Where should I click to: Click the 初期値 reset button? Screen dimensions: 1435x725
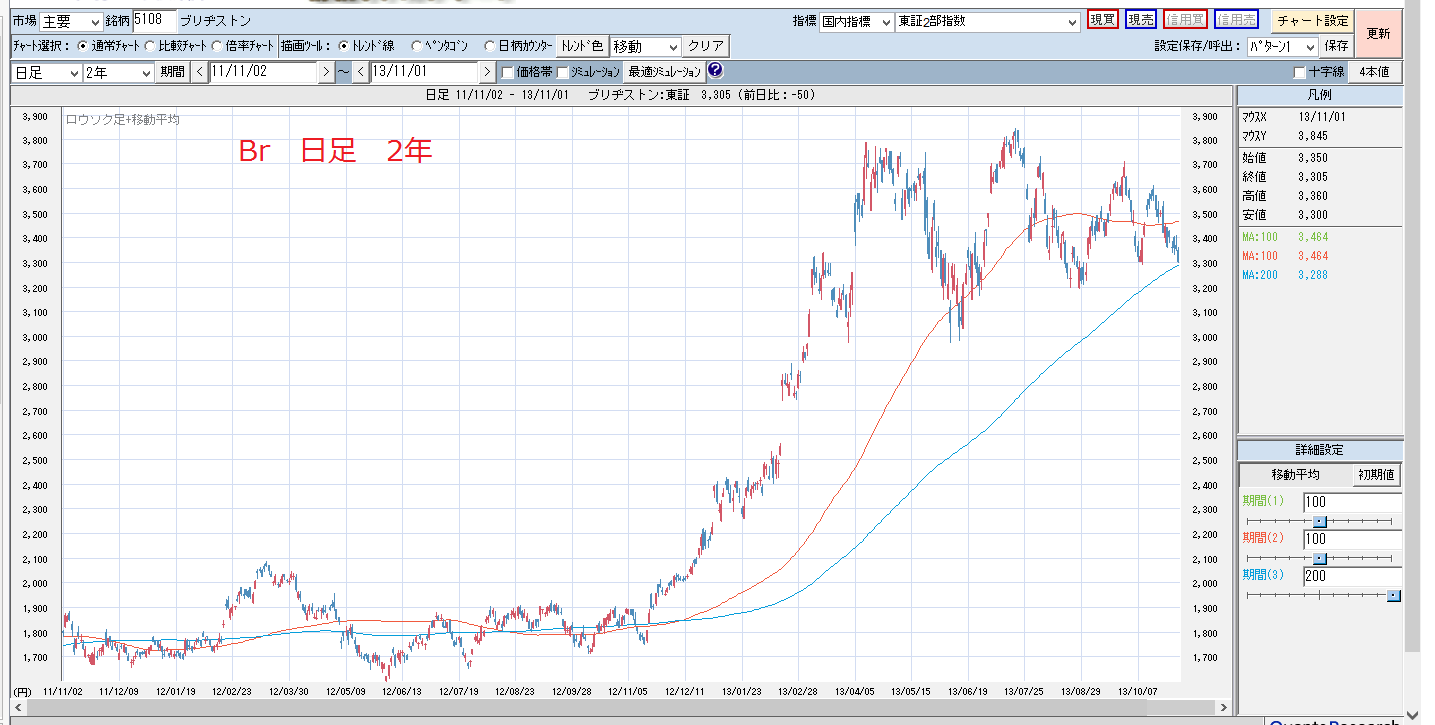point(1377,475)
